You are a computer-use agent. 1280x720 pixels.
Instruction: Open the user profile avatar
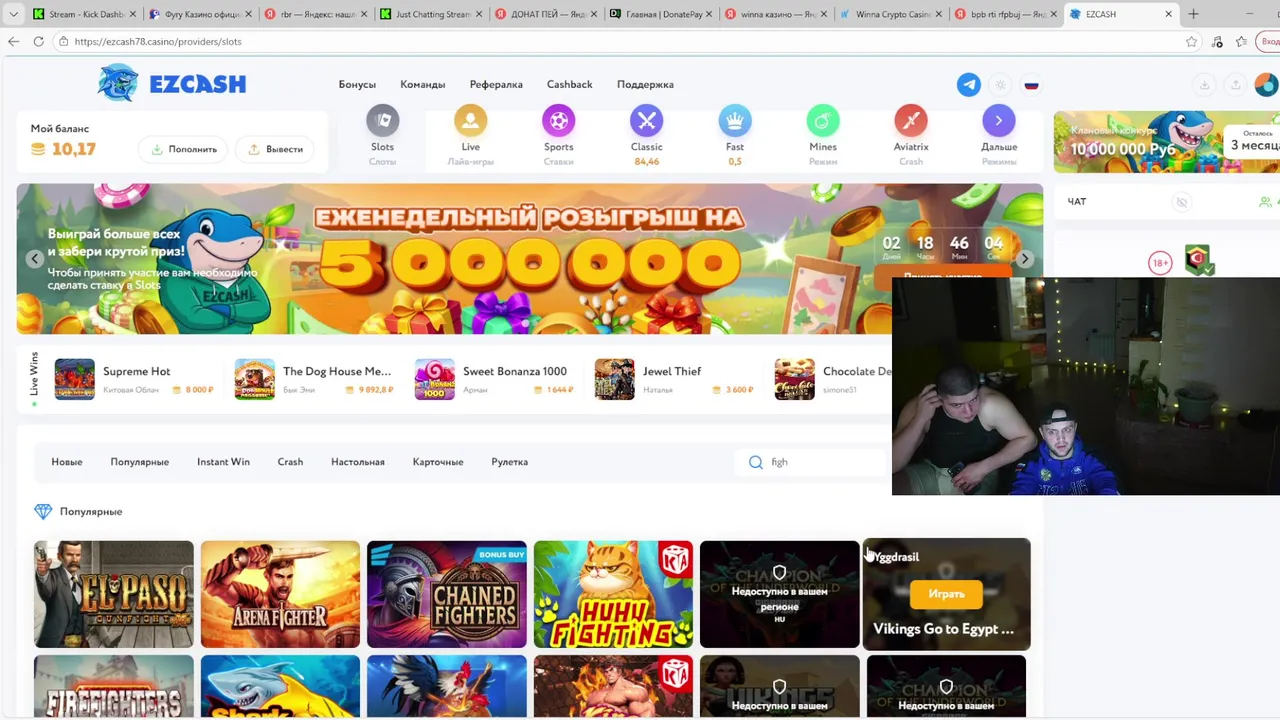[1266, 85]
